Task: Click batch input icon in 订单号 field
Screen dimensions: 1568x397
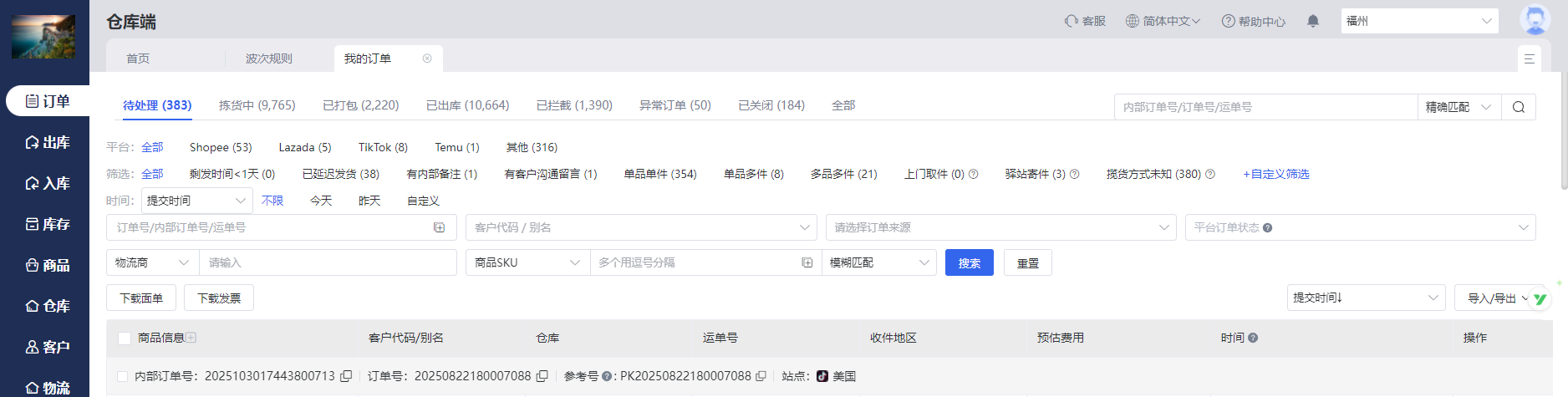Action: [440, 227]
